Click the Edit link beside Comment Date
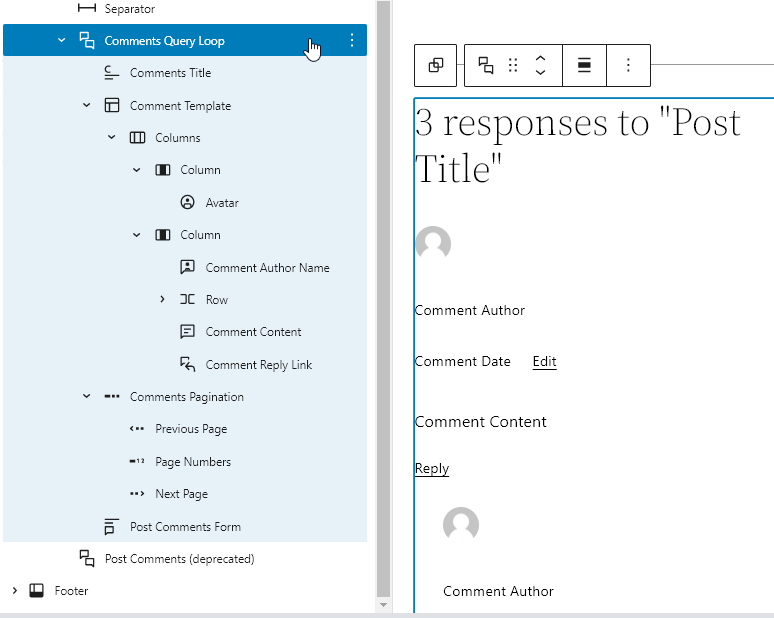Screen dimensions: 774x618 [544, 362]
